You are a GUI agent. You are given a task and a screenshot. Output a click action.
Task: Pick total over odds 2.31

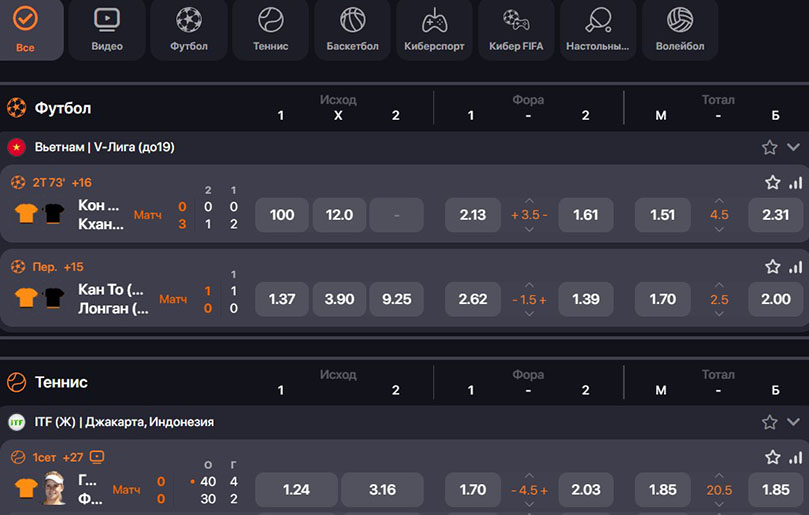[775, 215]
